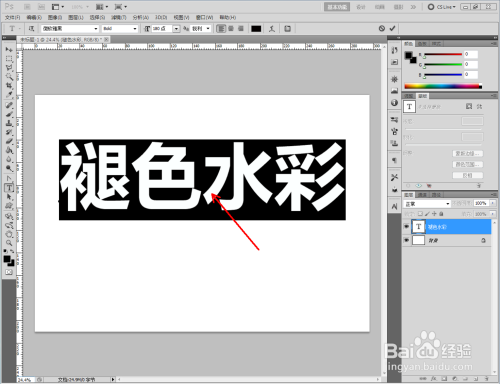Select the Horizontal Type tool

pyautogui.click(x=9, y=188)
